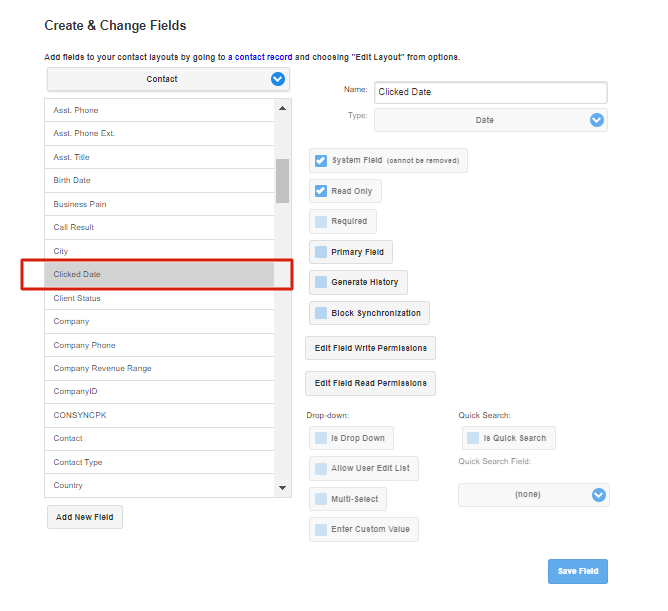
Task: Turn on Block Synchronization
Action: [x=321, y=313]
